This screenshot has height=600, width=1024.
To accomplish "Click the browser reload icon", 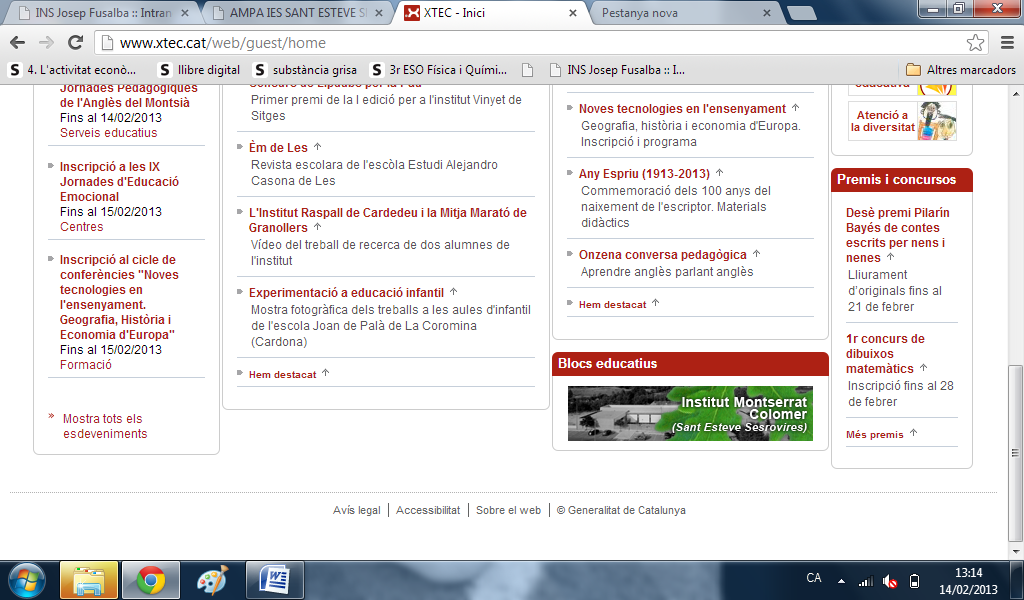I will (75, 43).
